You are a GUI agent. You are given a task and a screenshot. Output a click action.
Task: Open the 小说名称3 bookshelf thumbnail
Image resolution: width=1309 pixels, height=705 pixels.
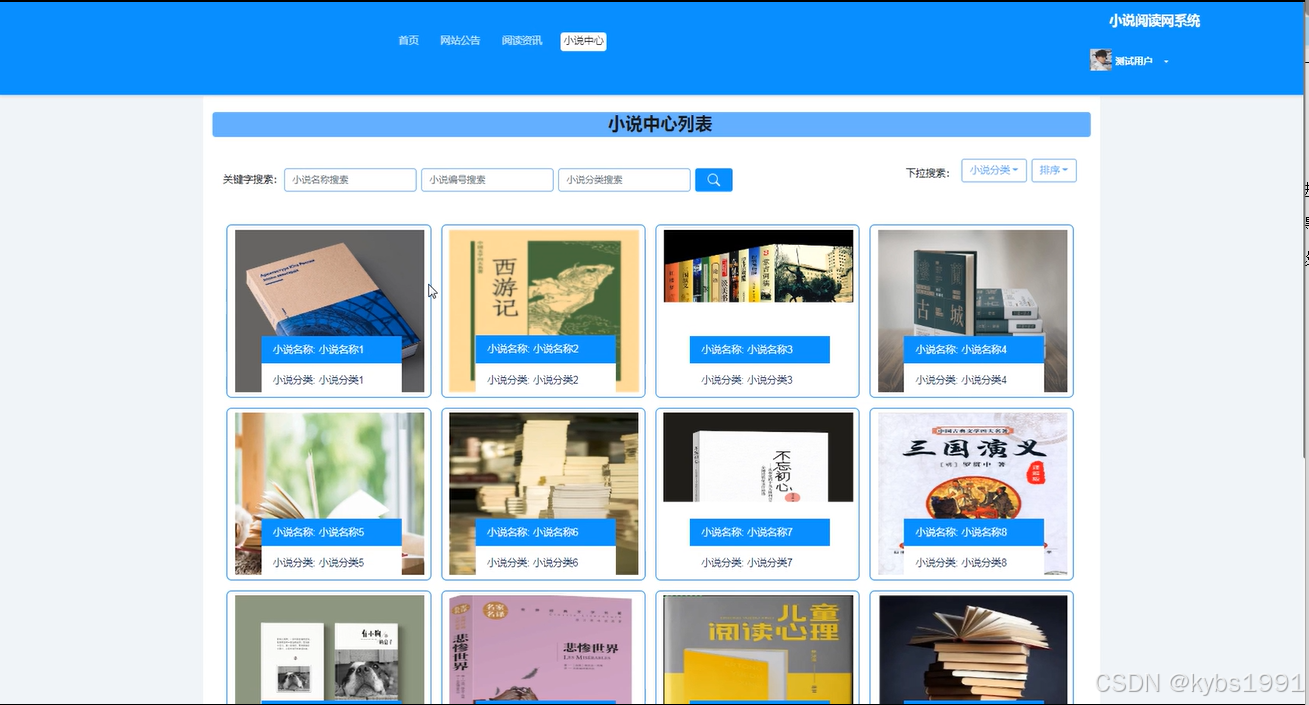pyautogui.click(x=758, y=266)
